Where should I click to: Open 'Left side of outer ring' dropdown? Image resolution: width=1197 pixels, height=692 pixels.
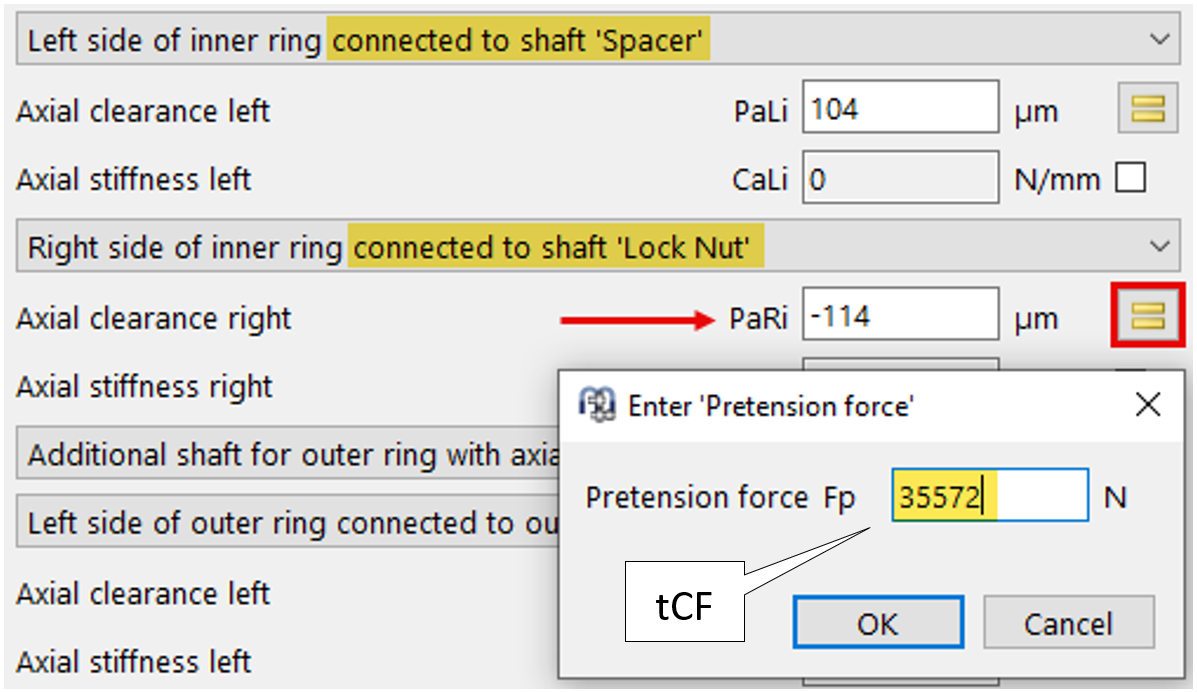click(x=290, y=523)
